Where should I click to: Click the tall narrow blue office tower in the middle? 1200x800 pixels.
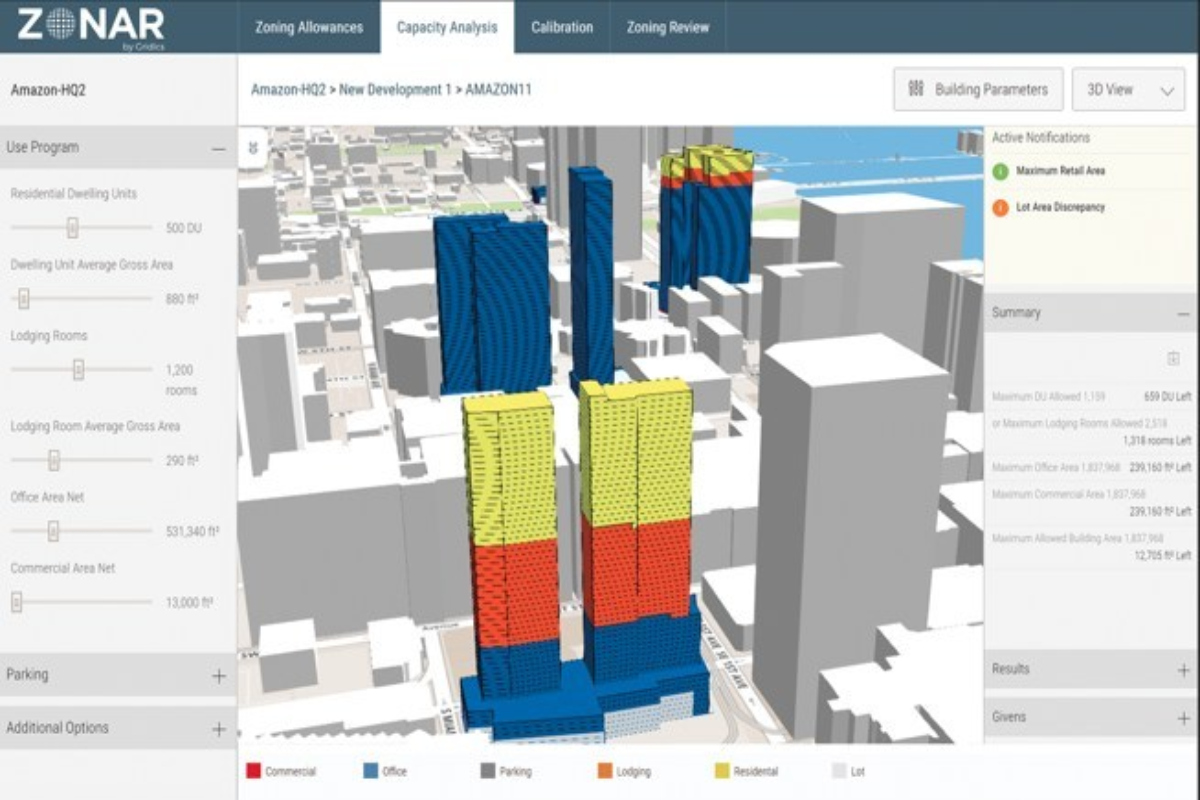tap(591, 278)
